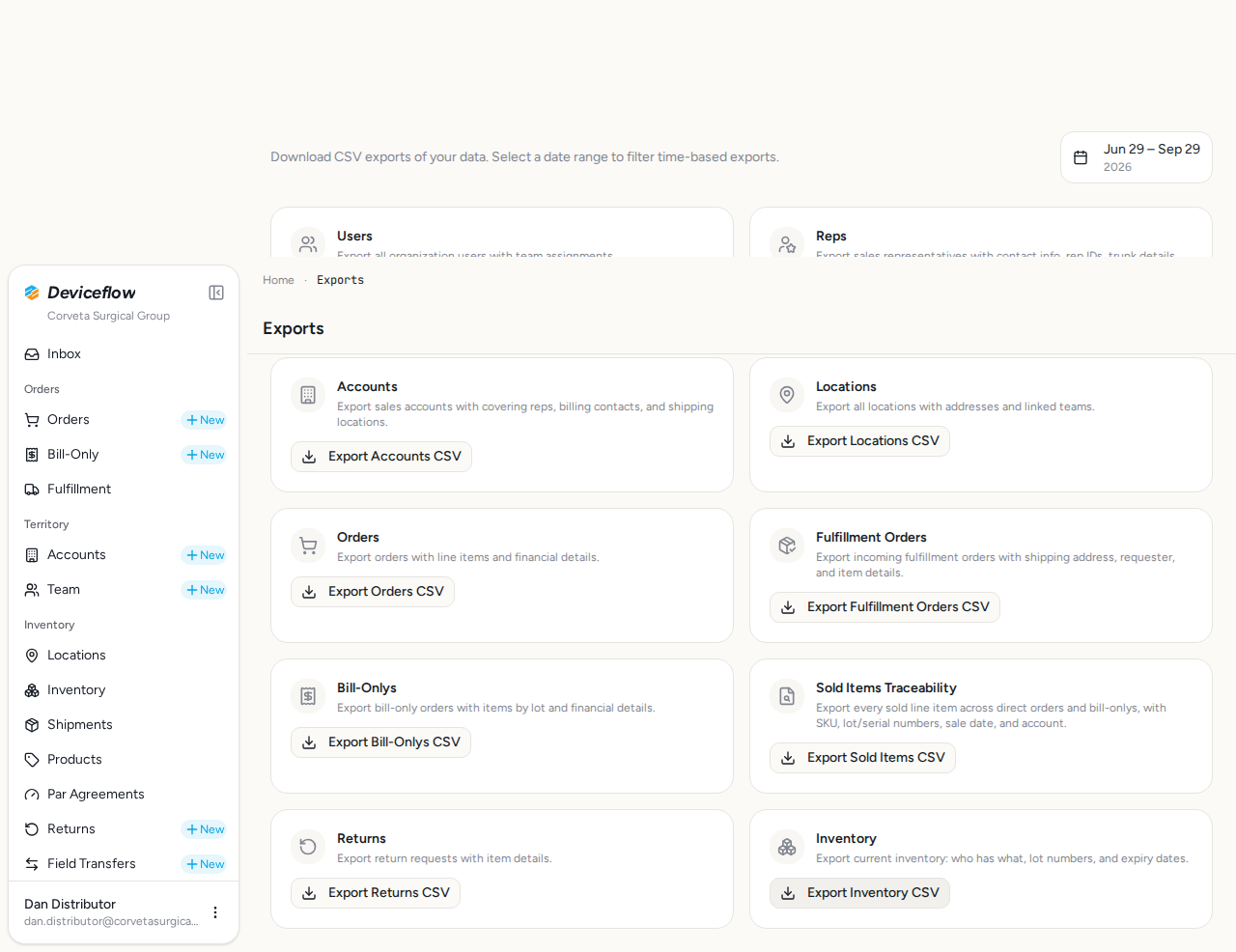Click the cart icon on Orders export card
This screenshot has width=1236, height=952.
pos(308,546)
